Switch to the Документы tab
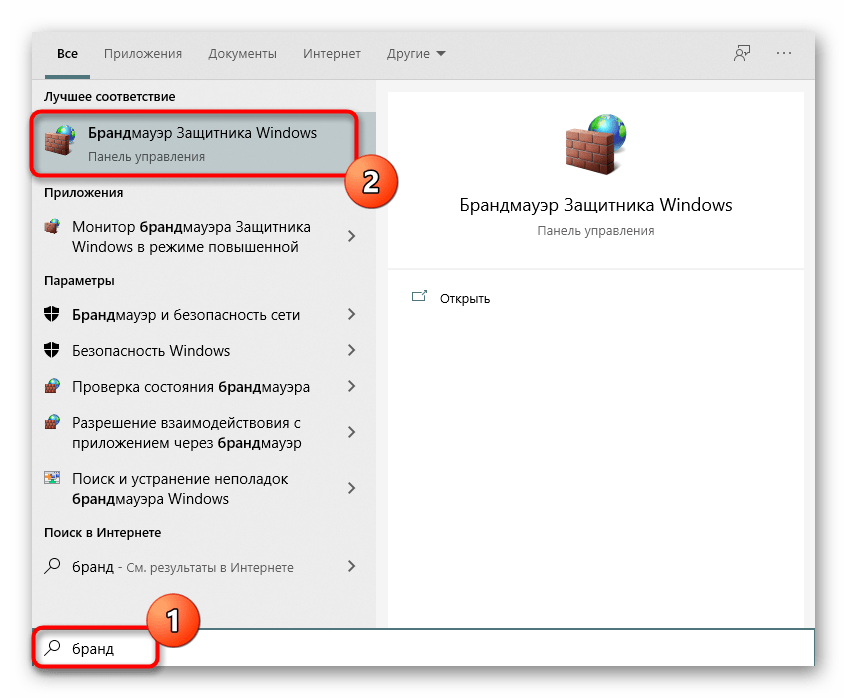Viewport: 847px width, 698px height. coord(242,54)
